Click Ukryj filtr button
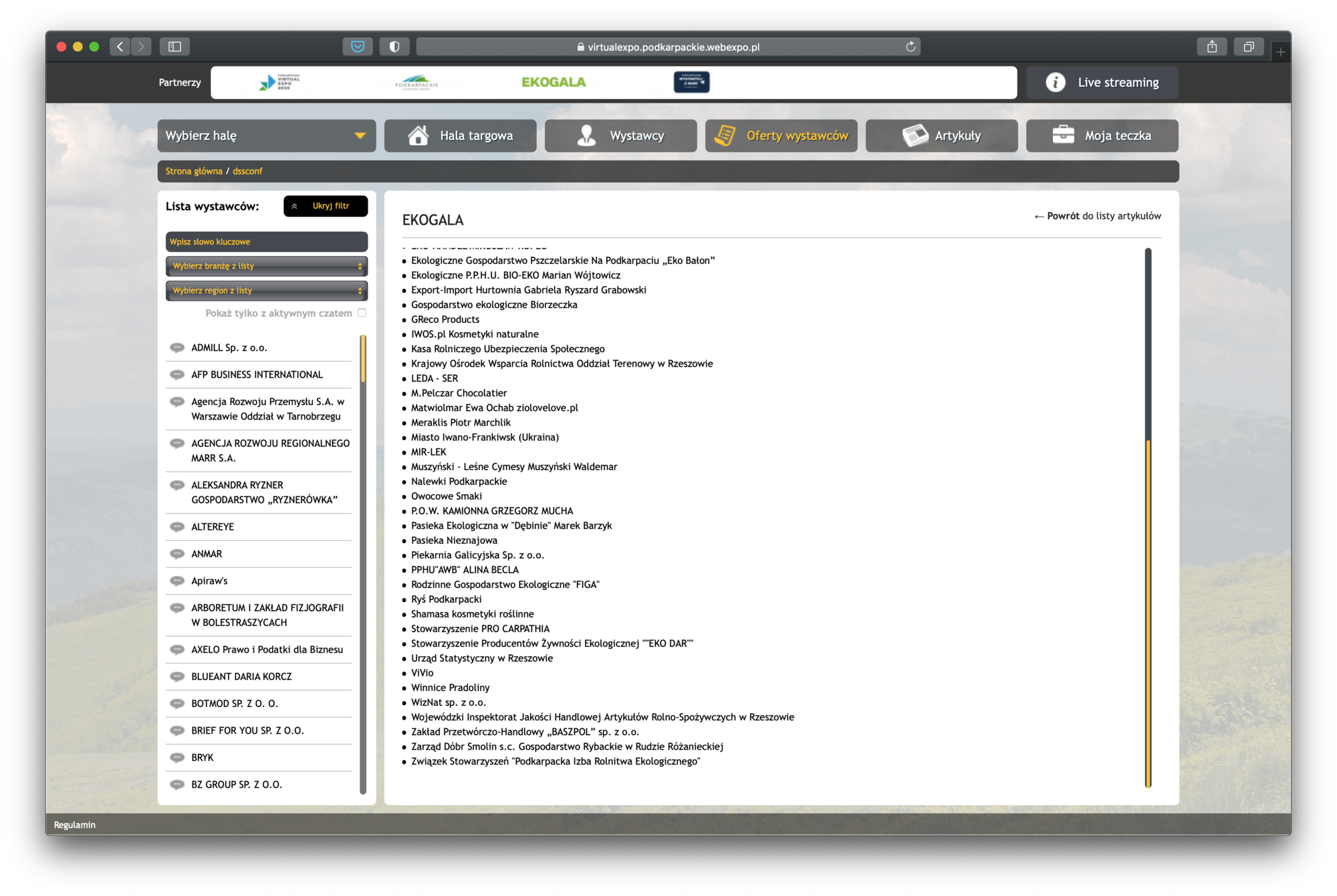This screenshot has width=1337, height=896. 326,206
